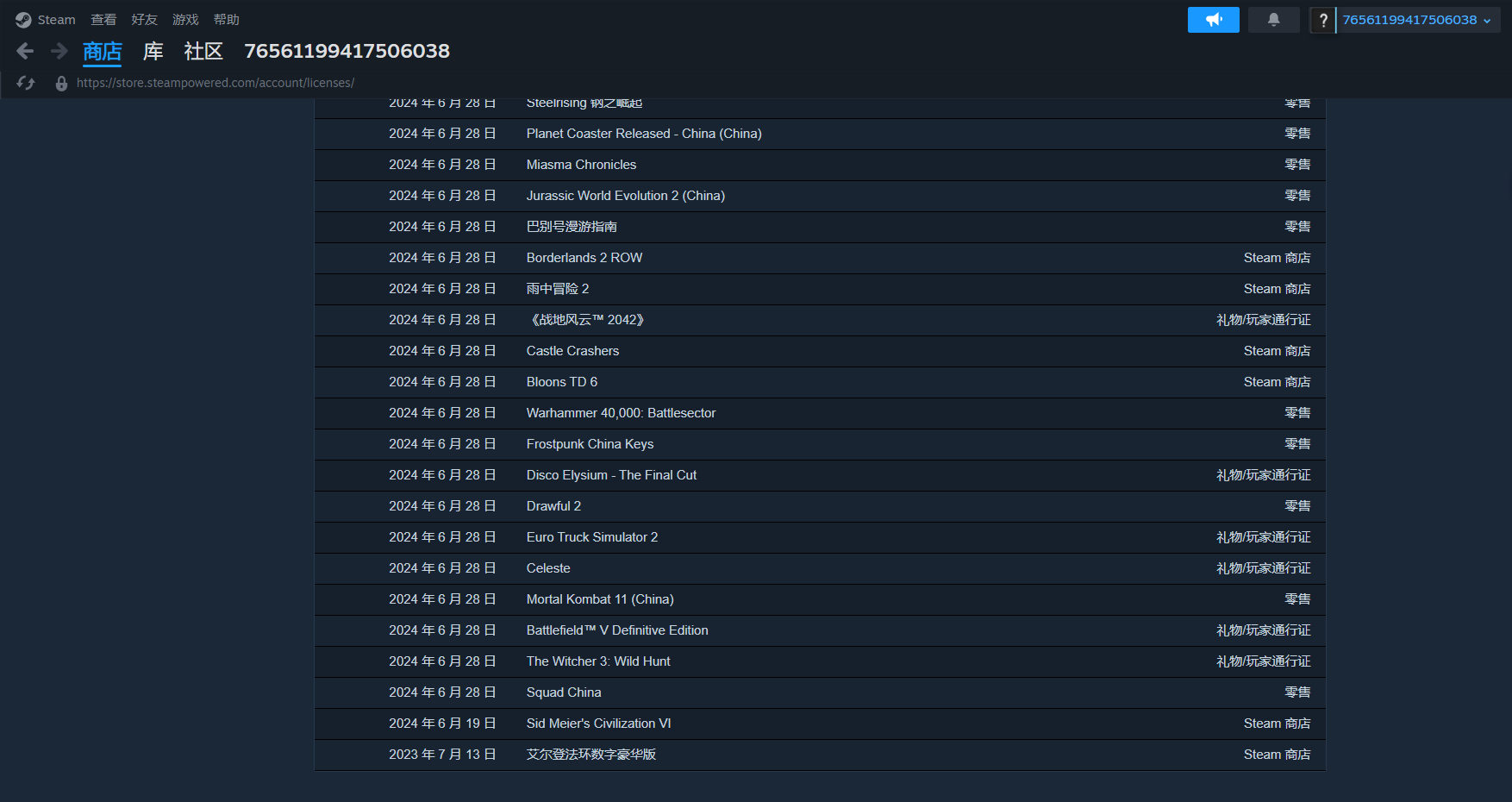Open the 帮助 menu
1512x802 pixels.
pos(227,20)
